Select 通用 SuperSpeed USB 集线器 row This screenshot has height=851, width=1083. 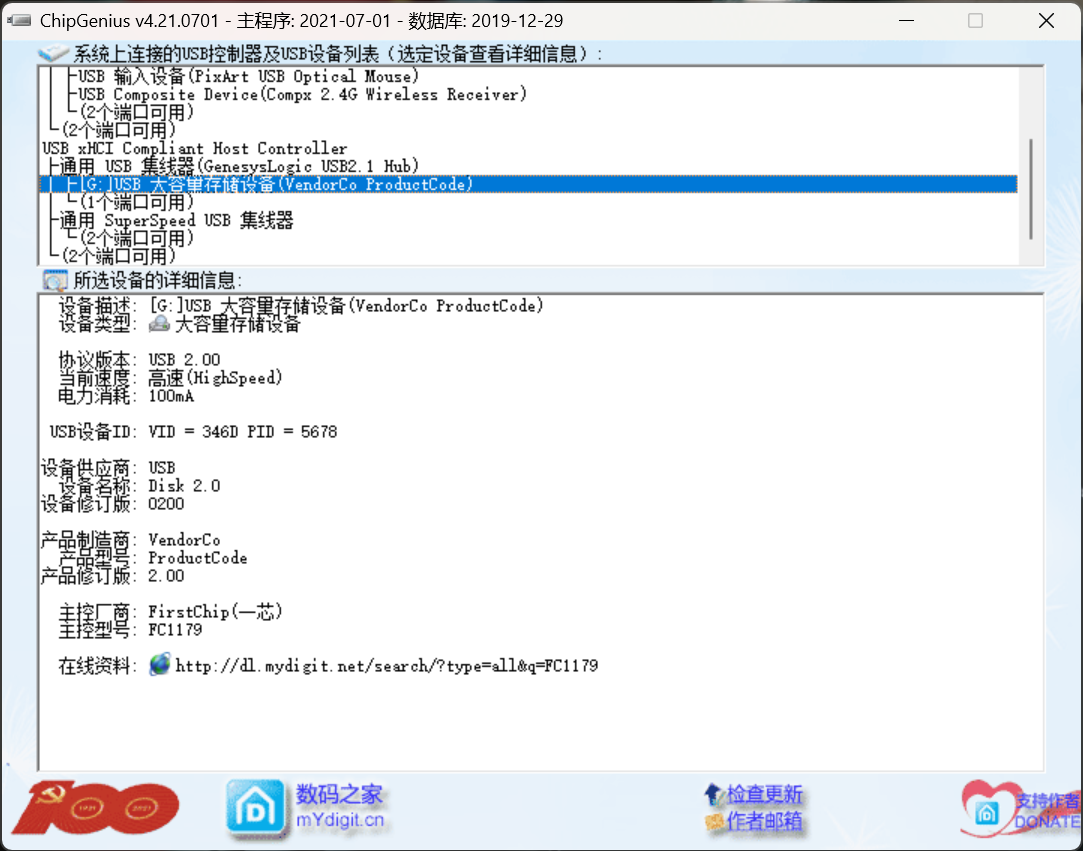176,220
